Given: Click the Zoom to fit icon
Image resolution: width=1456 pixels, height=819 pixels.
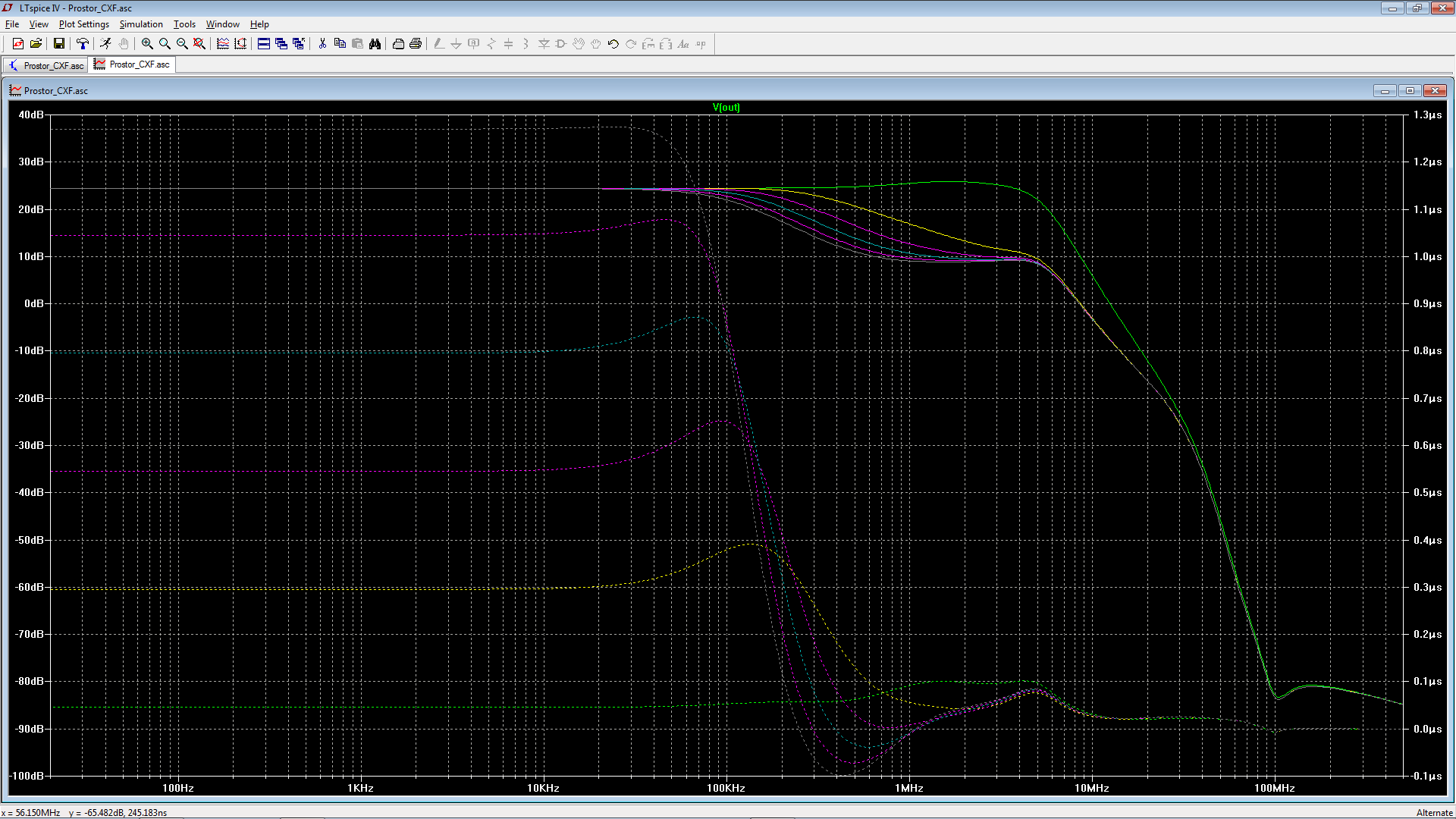Looking at the screenshot, I should [199, 44].
